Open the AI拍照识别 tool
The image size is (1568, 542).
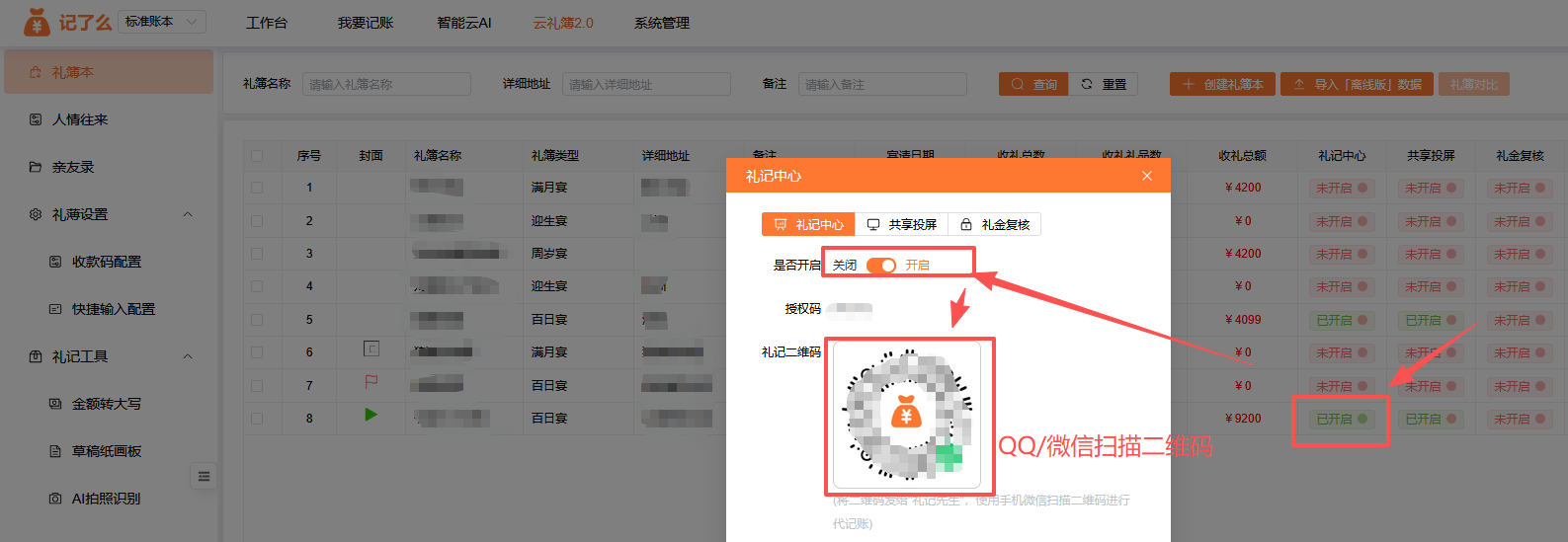pos(109,499)
